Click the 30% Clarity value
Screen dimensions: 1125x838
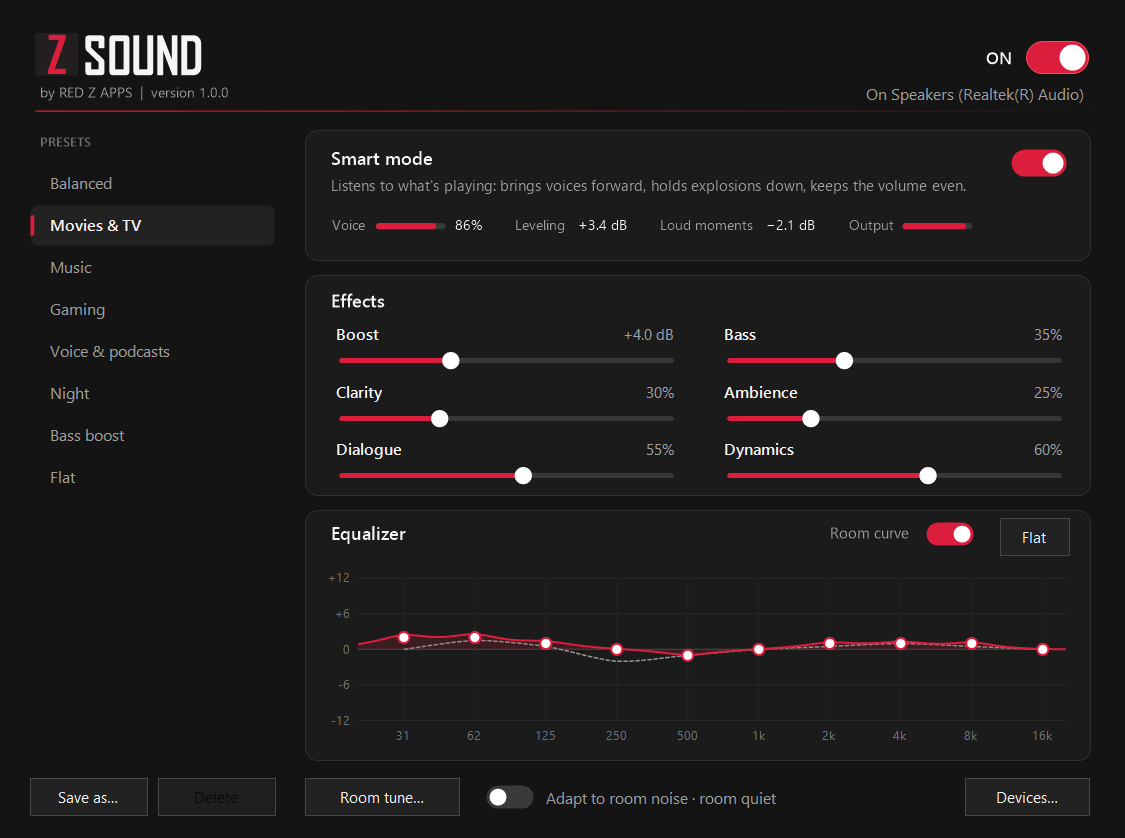(660, 393)
